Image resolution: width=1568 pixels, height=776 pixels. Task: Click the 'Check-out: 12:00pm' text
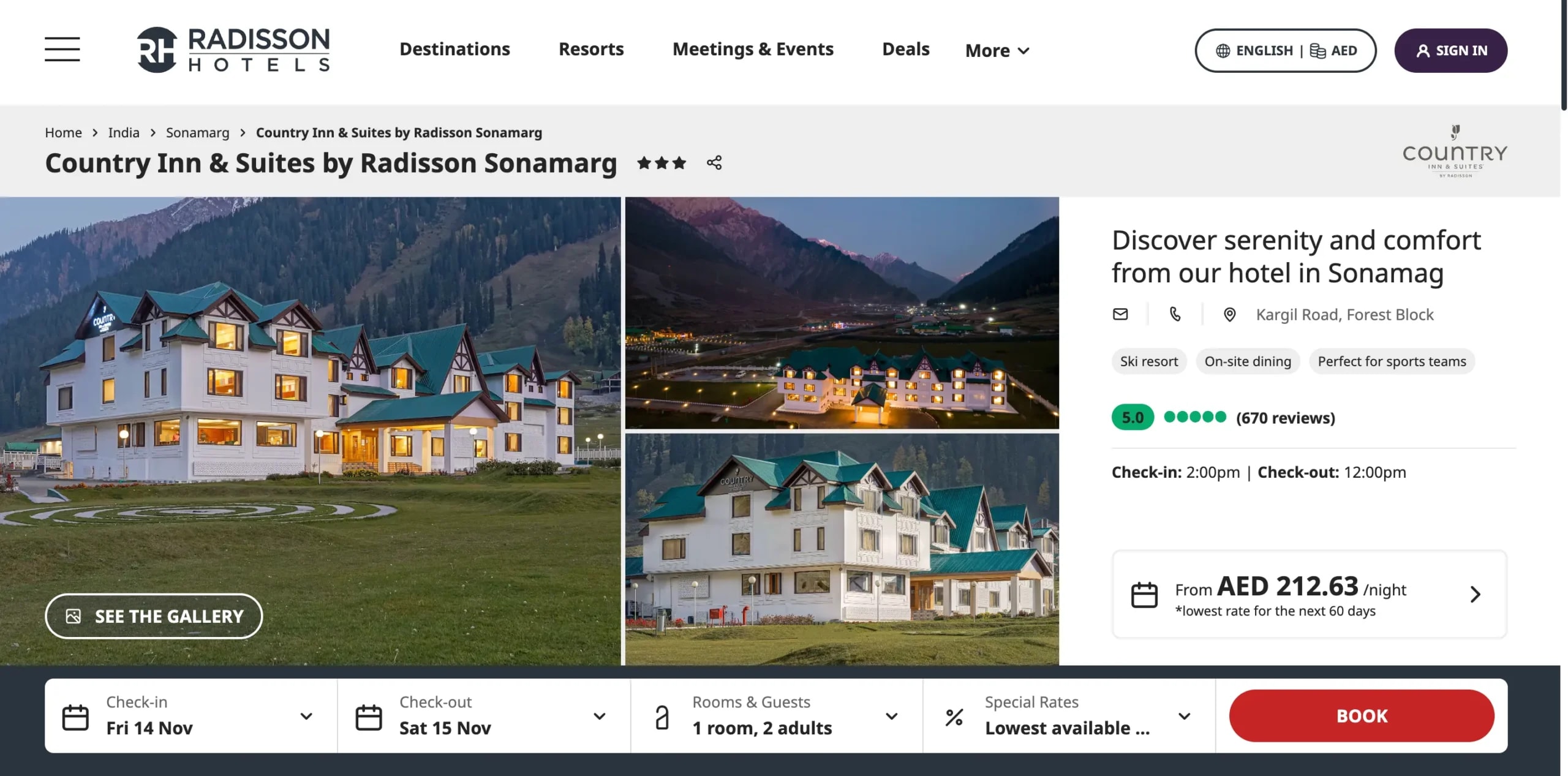tap(1332, 472)
